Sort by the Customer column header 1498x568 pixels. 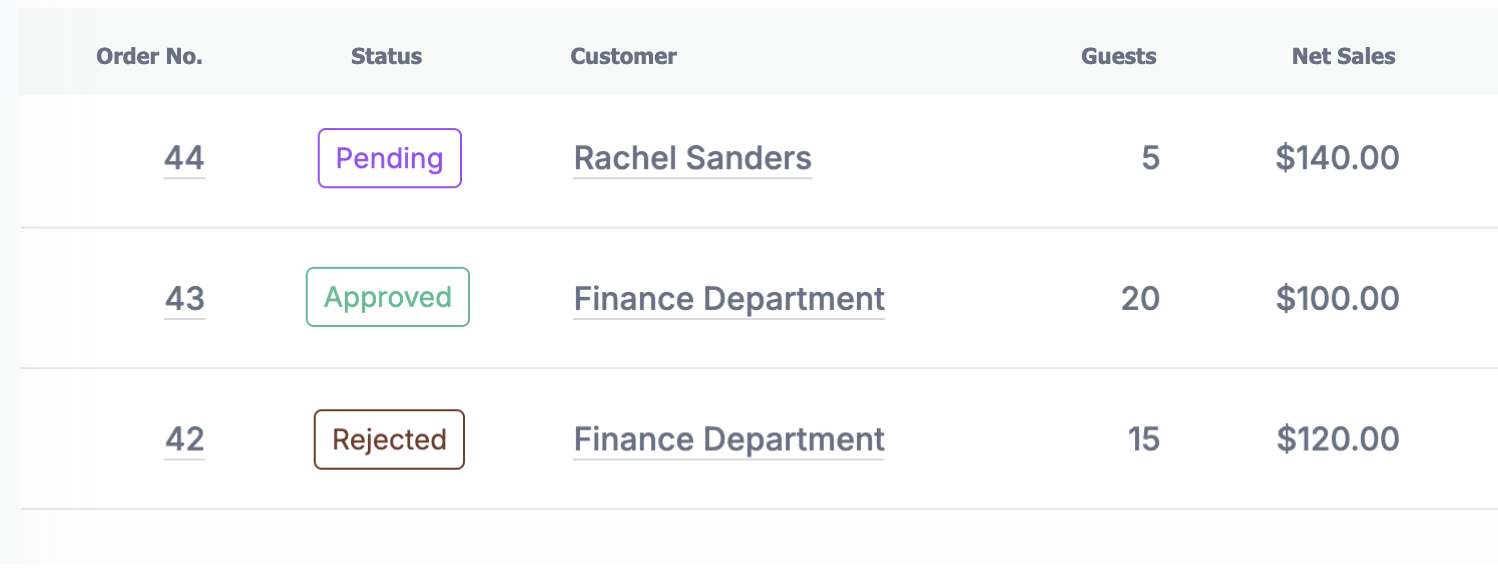623,56
